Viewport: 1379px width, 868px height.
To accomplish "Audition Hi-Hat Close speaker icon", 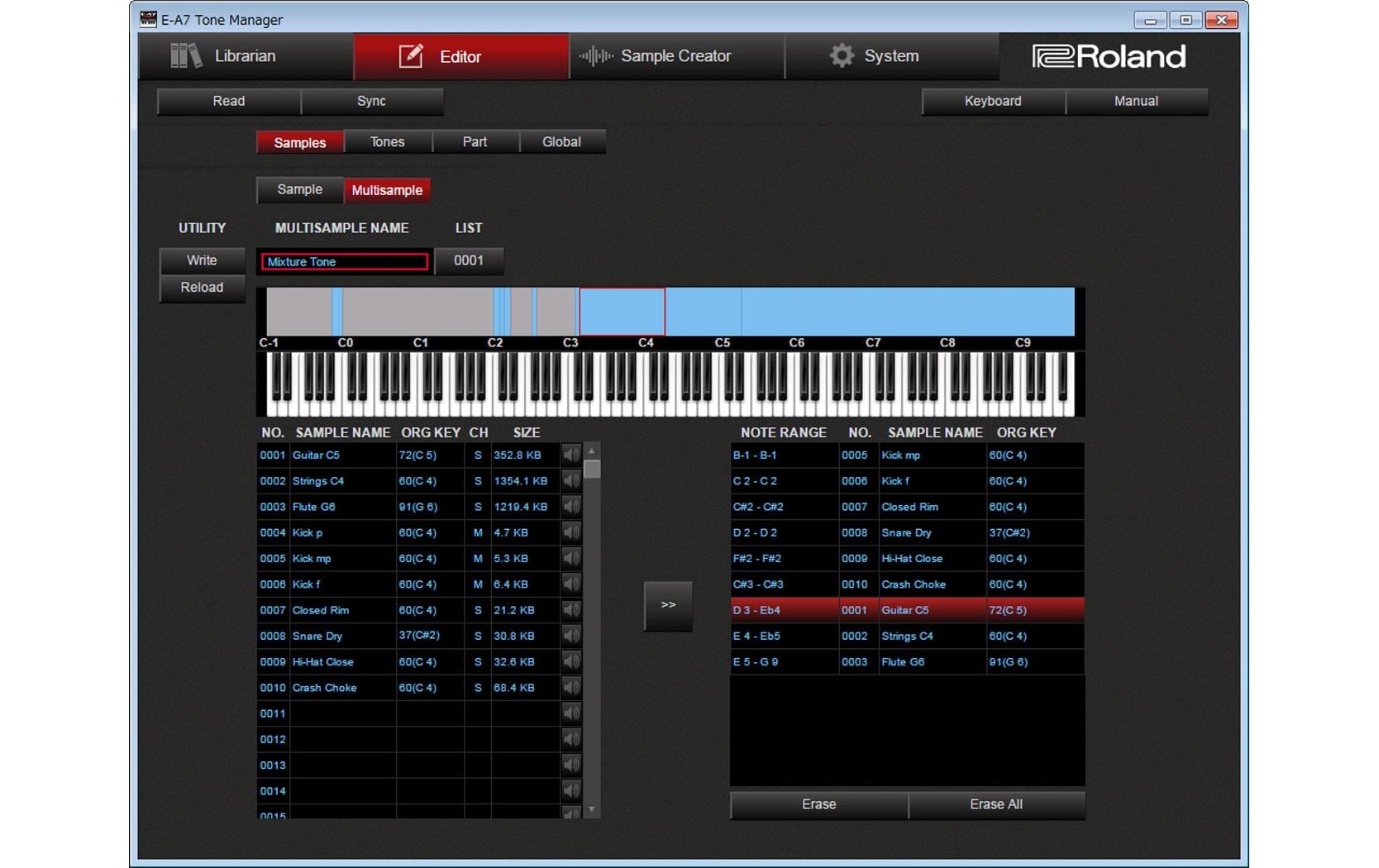I will point(571,661).
